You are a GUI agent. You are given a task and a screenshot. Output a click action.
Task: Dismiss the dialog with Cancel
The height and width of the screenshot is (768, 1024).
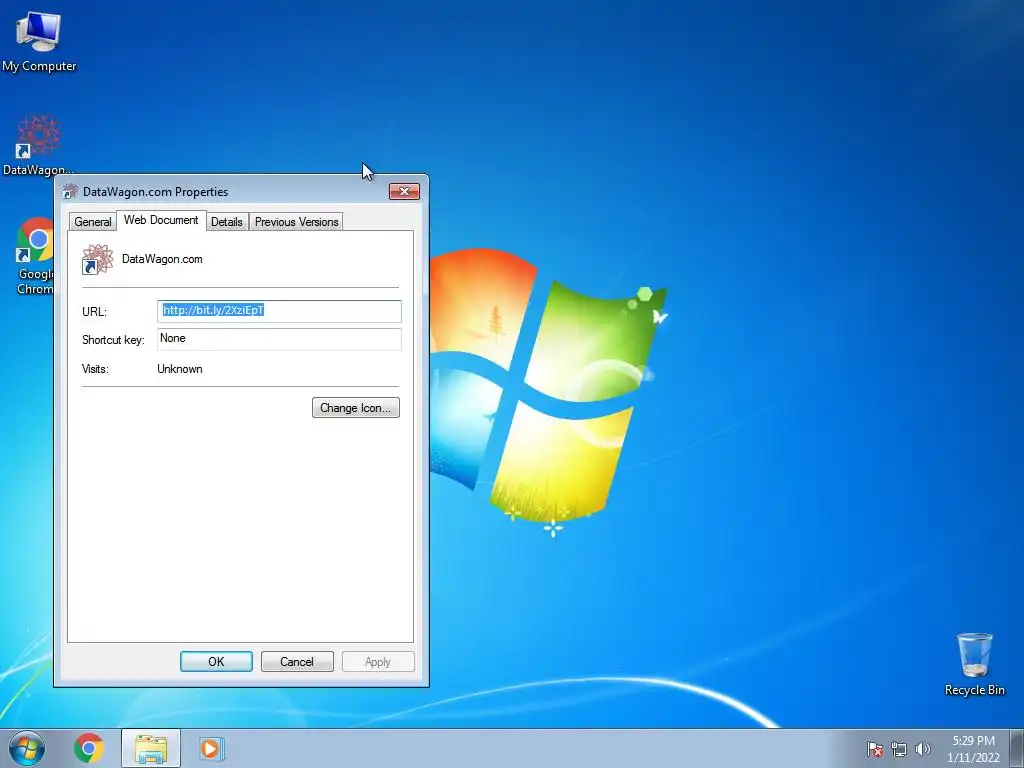(x=297, y=662)
